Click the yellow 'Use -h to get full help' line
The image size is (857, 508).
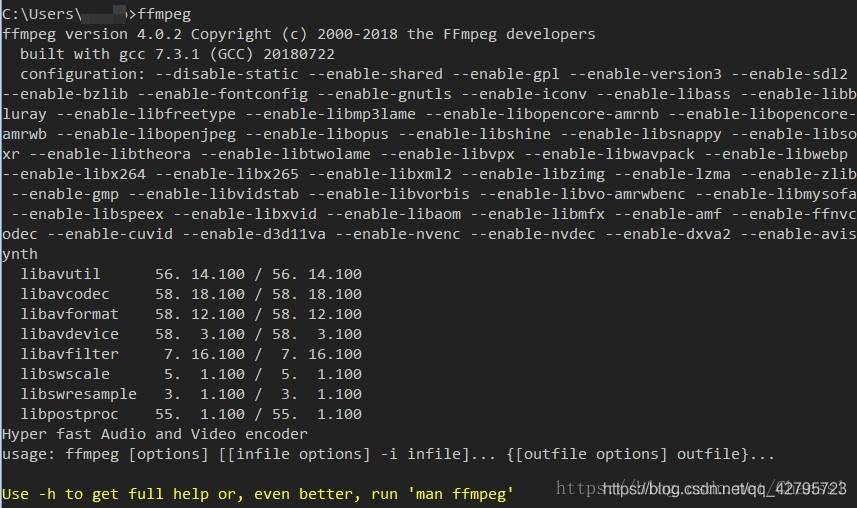(x=257, y=494)
